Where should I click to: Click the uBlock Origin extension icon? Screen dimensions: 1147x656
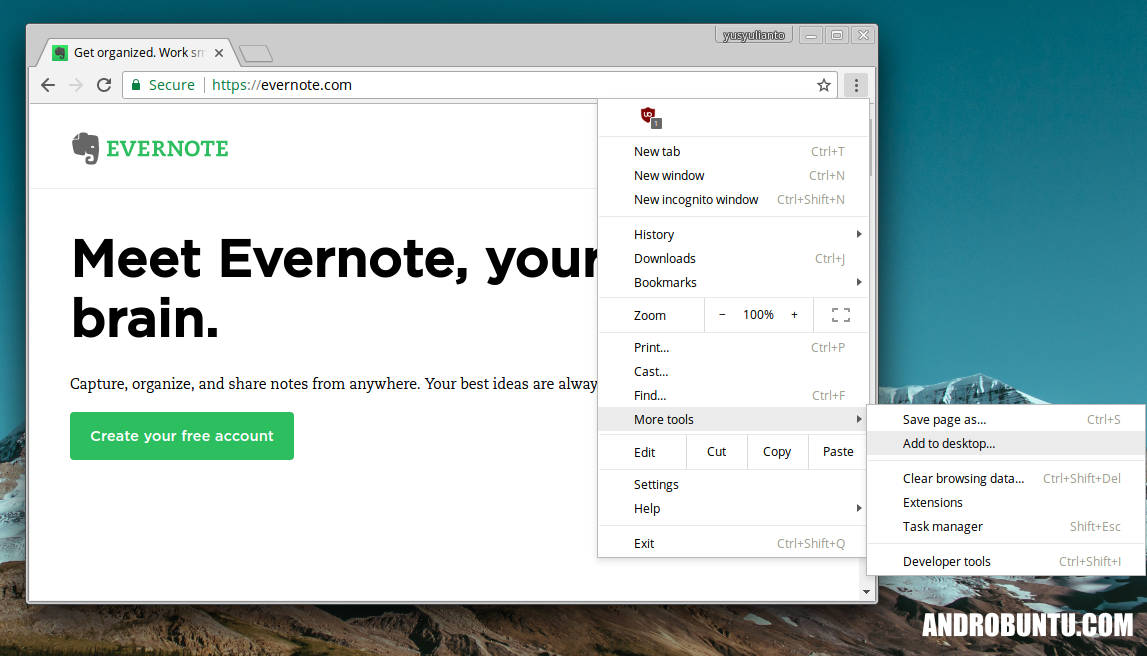[650, 117]
